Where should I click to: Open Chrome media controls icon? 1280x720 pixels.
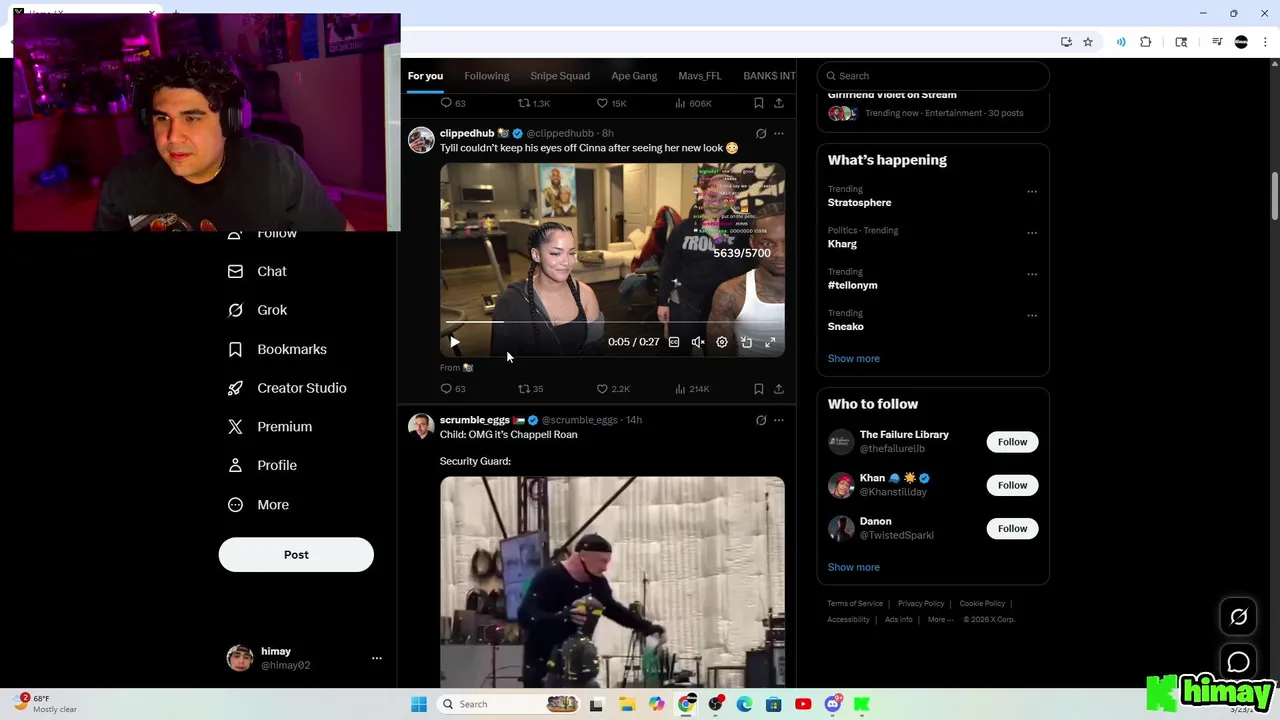pyautogui.click(x=1217, y=42)
